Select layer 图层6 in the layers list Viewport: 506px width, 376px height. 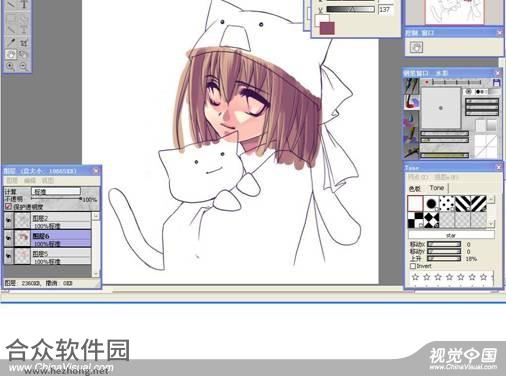tap(61, 238)
